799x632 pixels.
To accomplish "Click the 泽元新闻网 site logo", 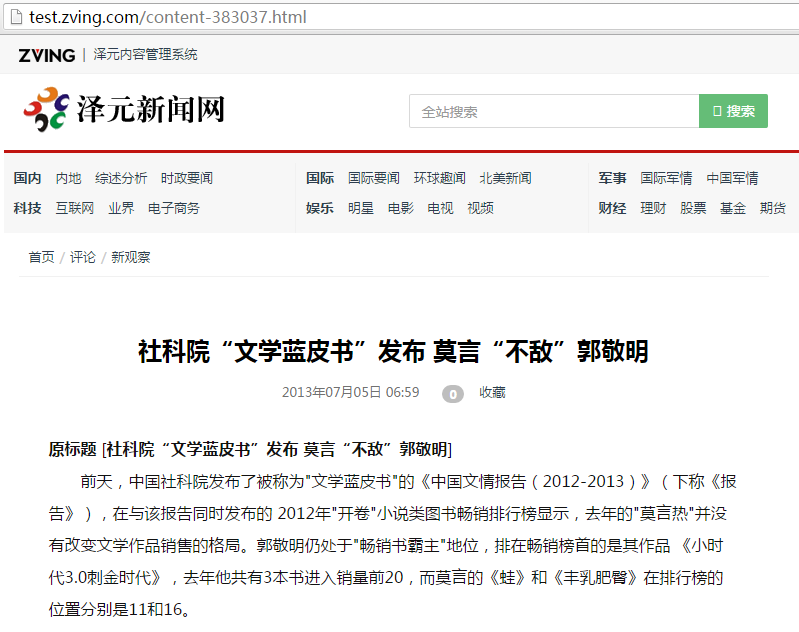I will coord(124,110).
